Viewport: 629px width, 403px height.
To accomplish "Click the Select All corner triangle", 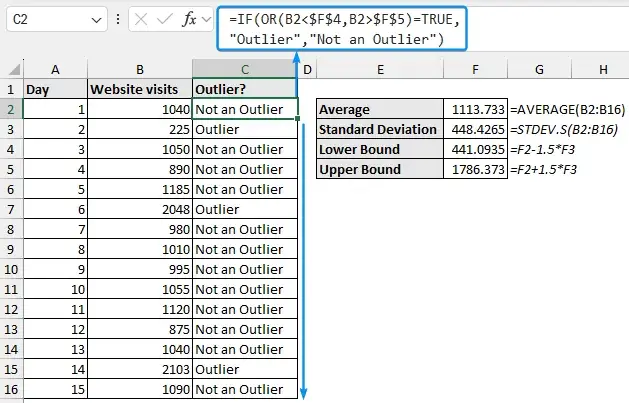I will tap(14, 70).
